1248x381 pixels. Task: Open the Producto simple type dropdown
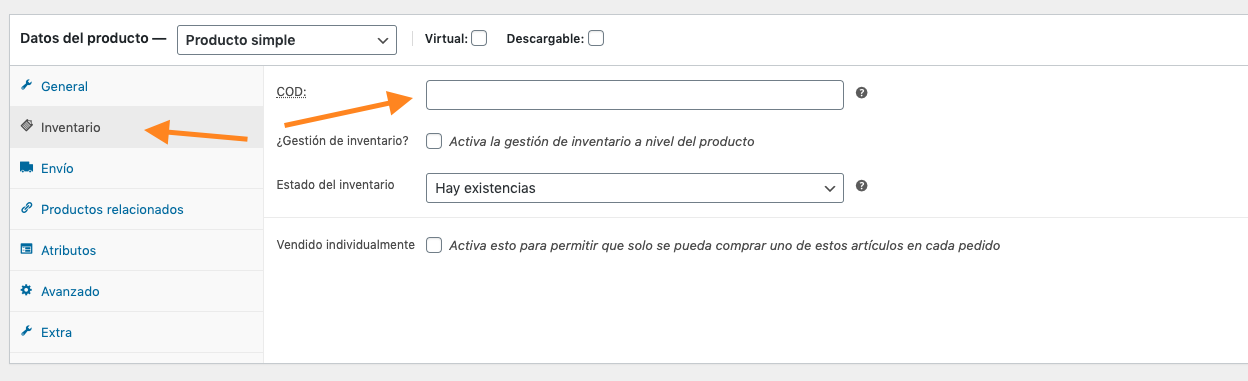tap(287, 40)
